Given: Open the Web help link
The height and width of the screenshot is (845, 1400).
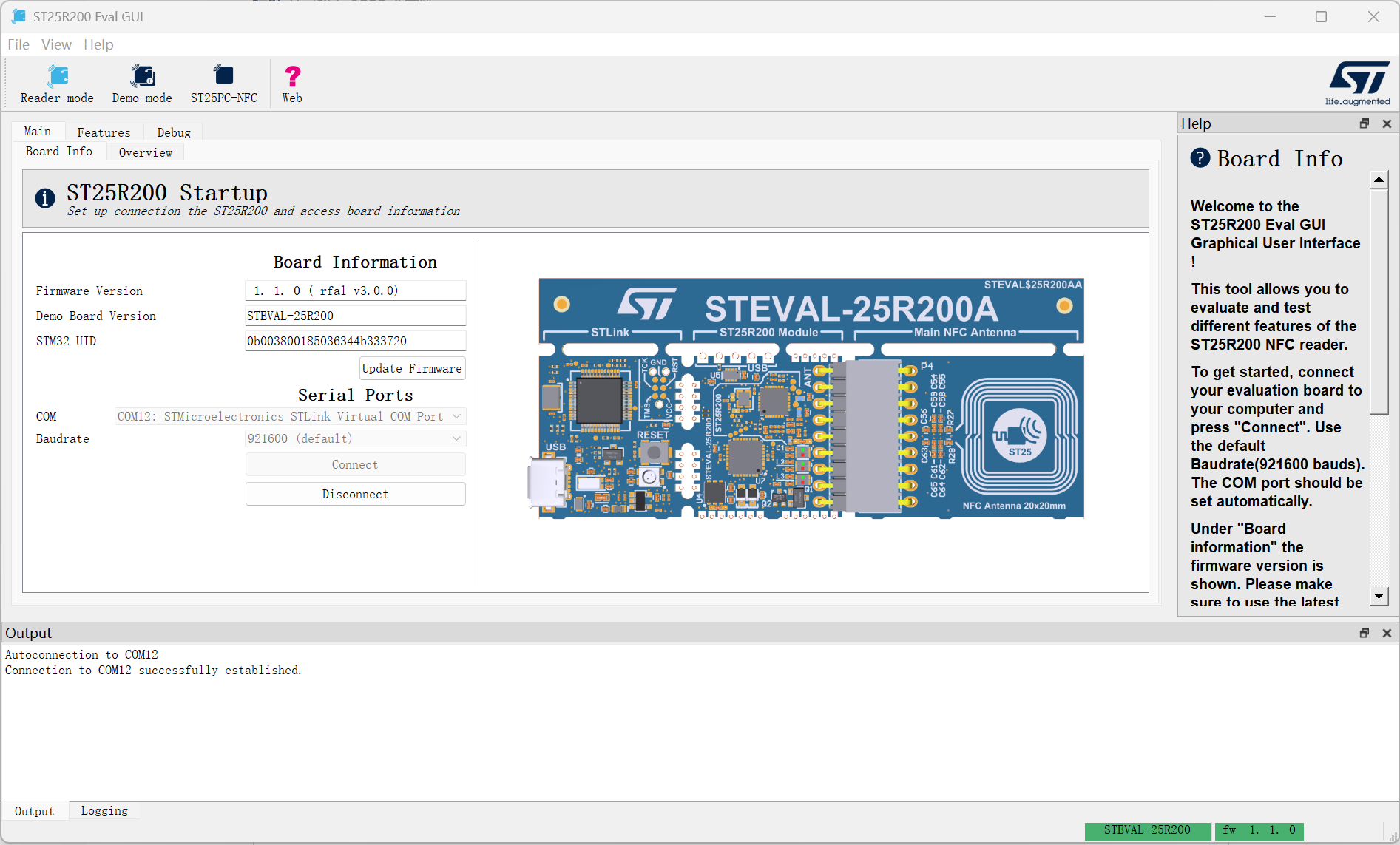Looking at the screenshot, I should [x=292, y=84].
